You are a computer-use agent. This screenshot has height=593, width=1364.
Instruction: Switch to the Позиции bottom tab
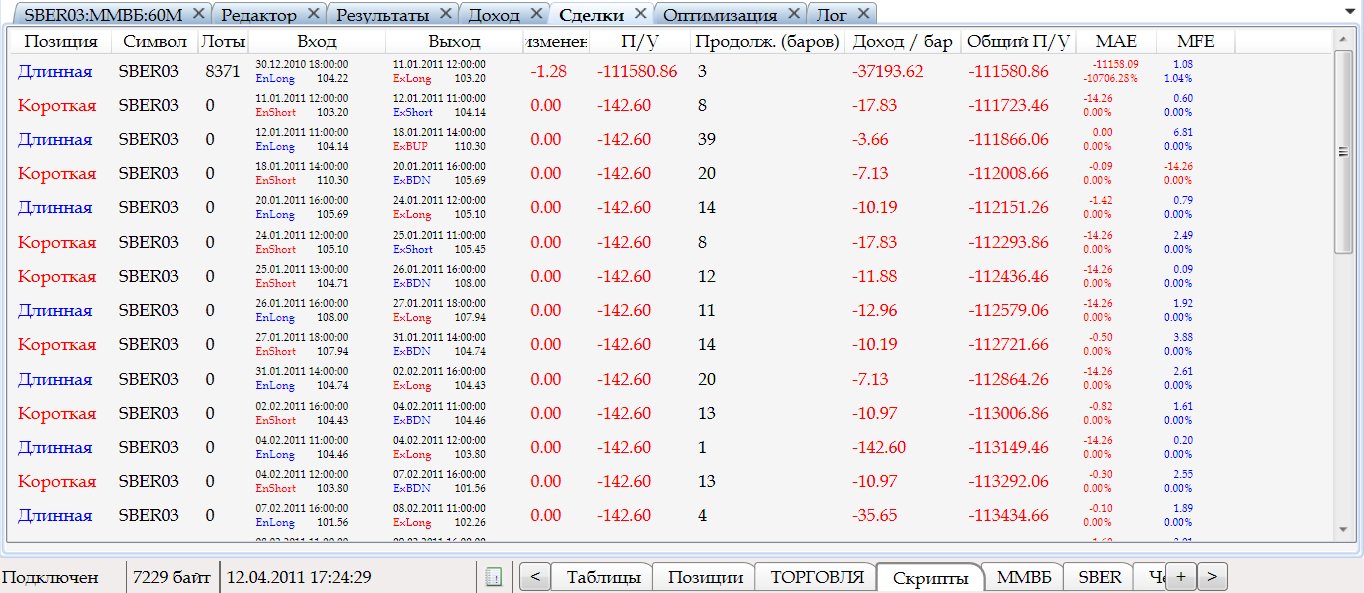[x=705, y=577]
